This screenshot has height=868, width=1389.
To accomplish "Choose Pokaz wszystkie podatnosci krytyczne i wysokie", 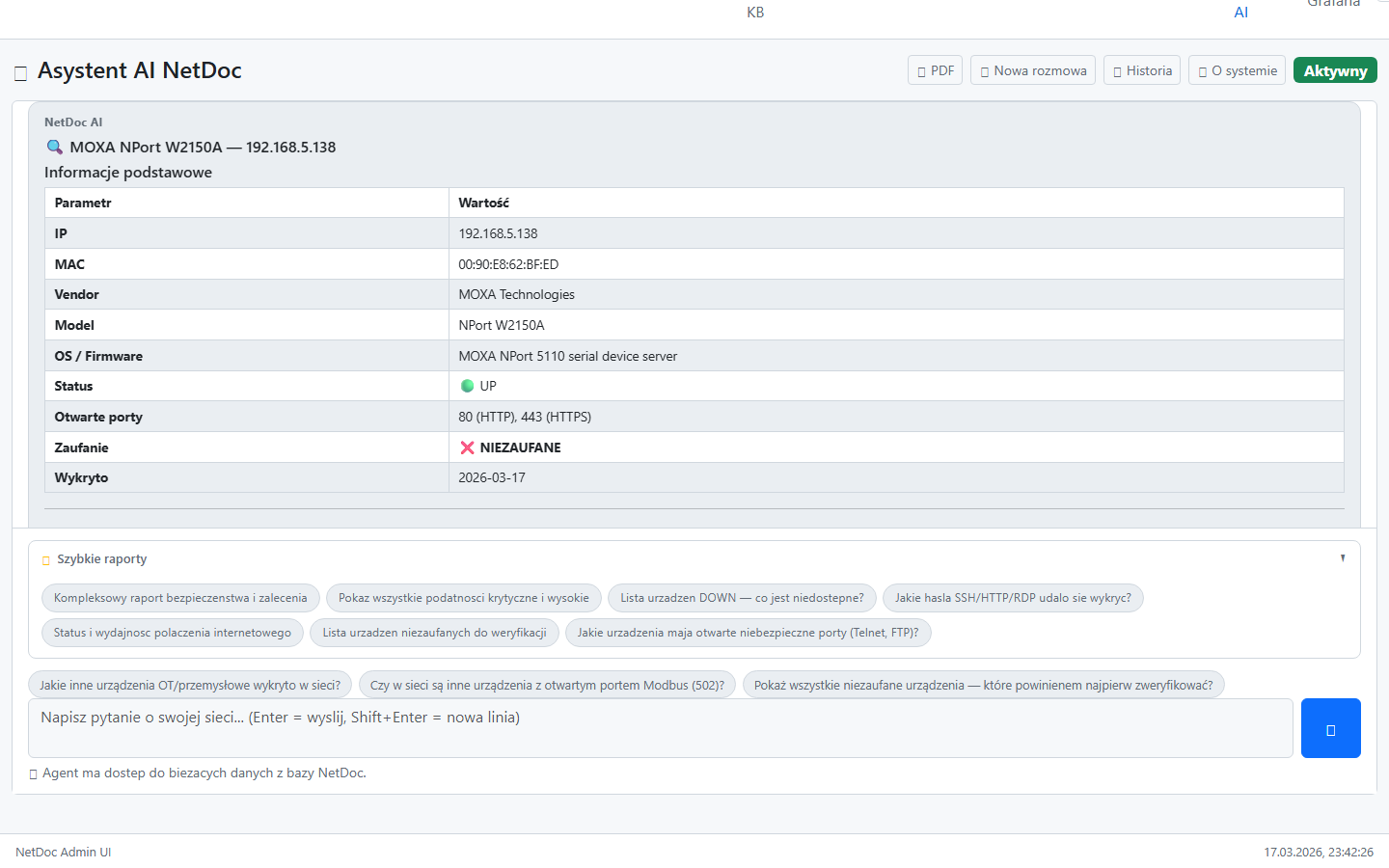I will 464,598.
